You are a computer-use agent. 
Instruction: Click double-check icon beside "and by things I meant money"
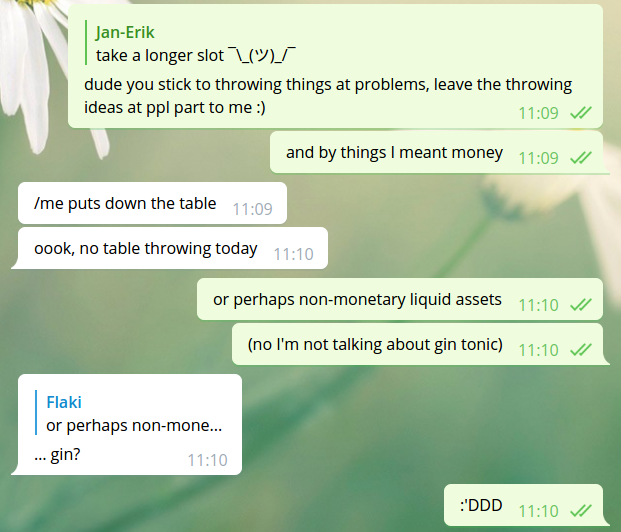point(580,158)
